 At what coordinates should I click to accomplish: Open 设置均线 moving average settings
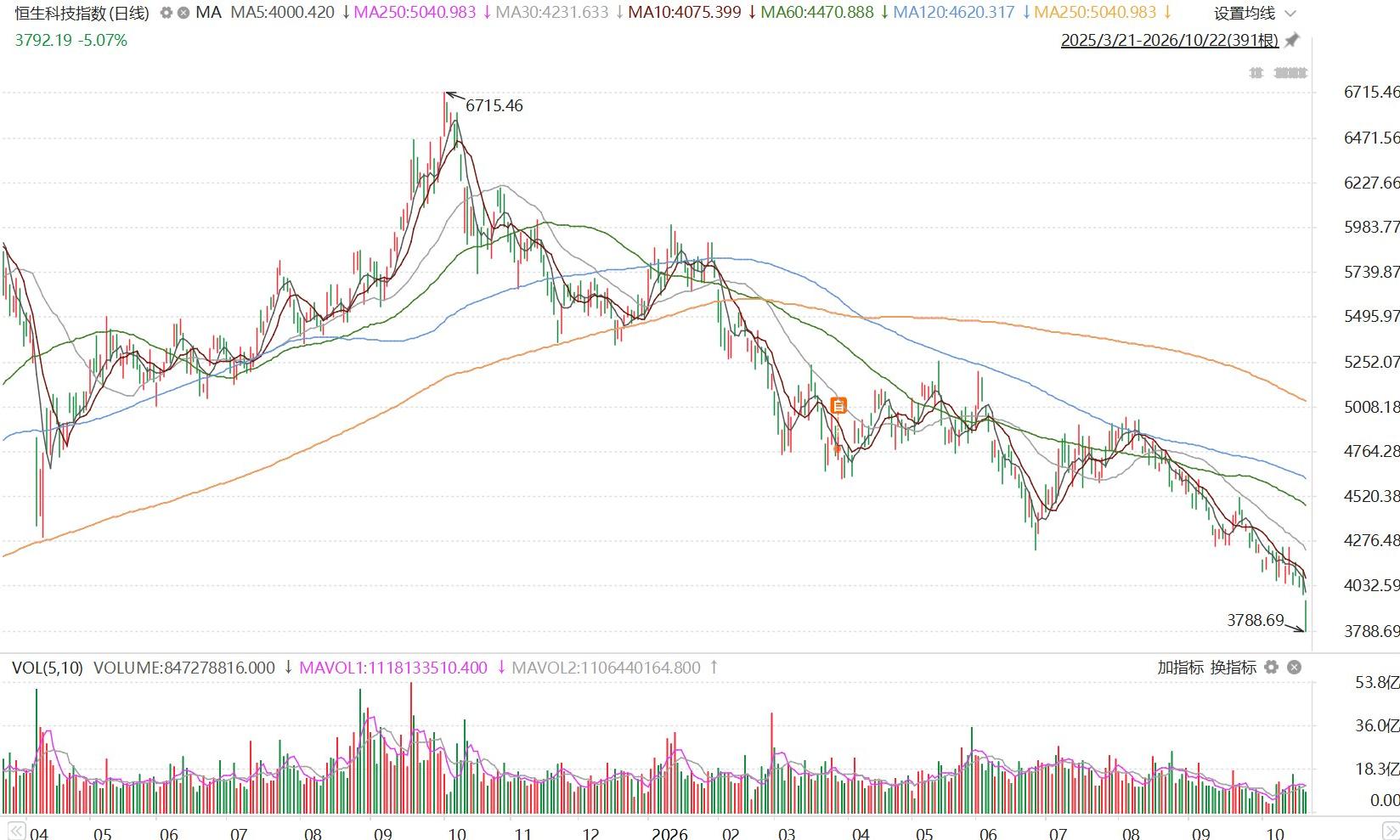(1245, 13)
